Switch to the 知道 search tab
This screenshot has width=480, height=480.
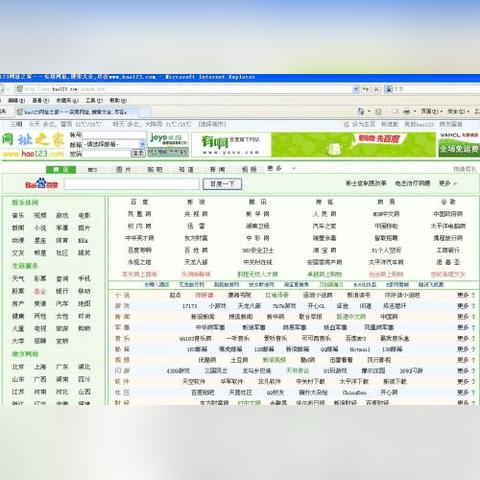click(186, 170)
